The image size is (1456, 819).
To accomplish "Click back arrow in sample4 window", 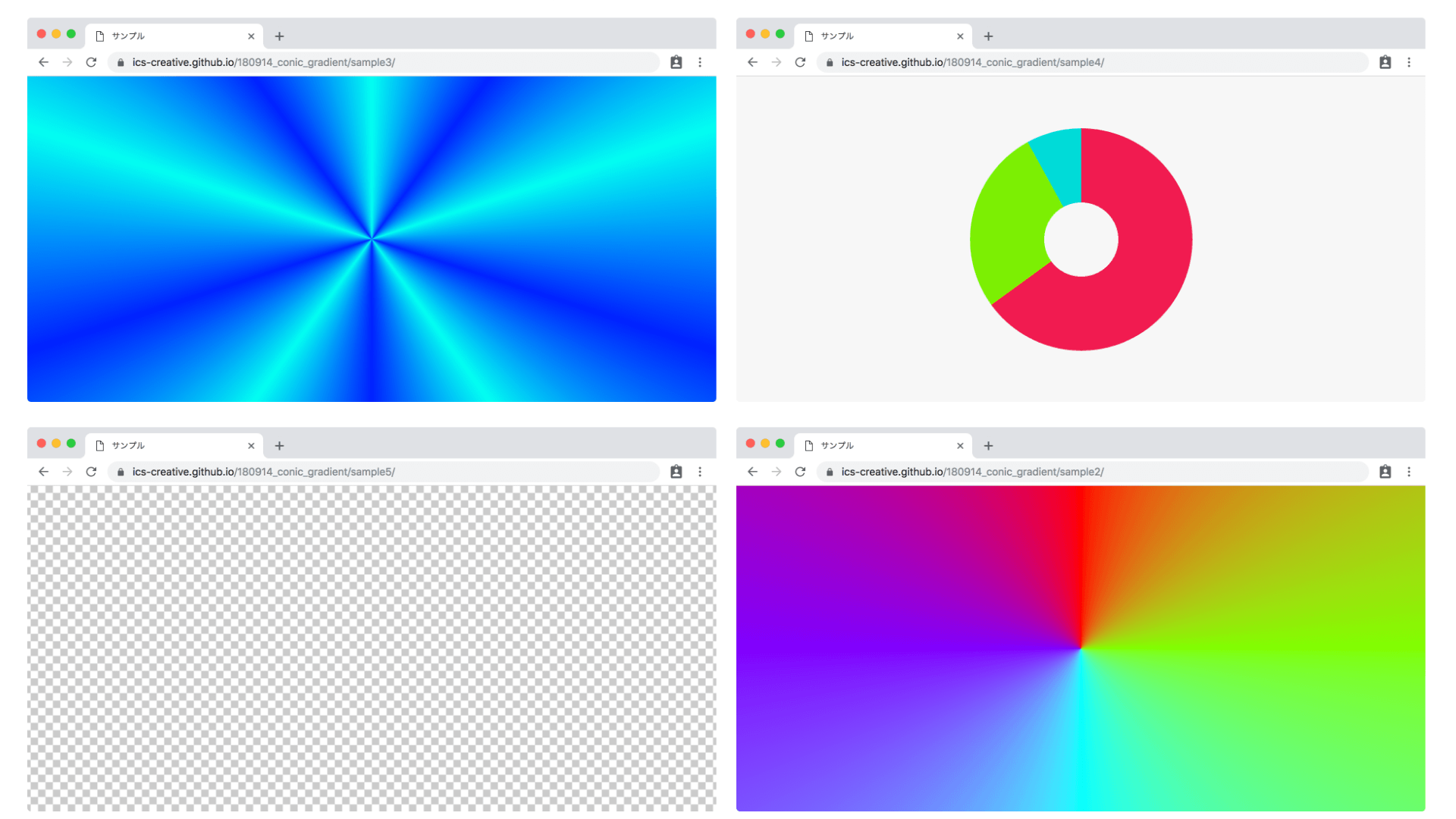I will [x=752, y=62].
